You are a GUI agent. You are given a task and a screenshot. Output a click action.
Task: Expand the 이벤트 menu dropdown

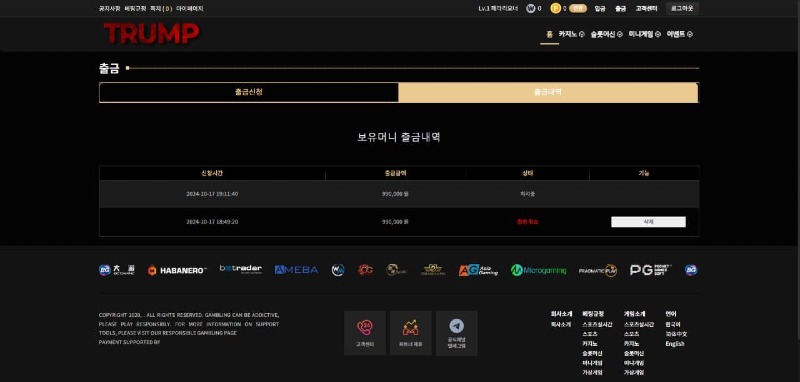click(680, 34)
